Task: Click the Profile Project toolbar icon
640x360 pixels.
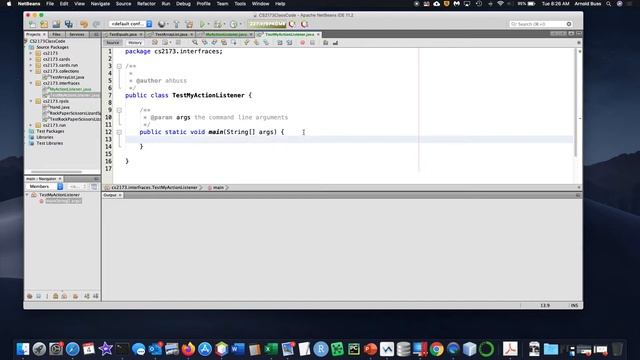Action: (233, 24)
